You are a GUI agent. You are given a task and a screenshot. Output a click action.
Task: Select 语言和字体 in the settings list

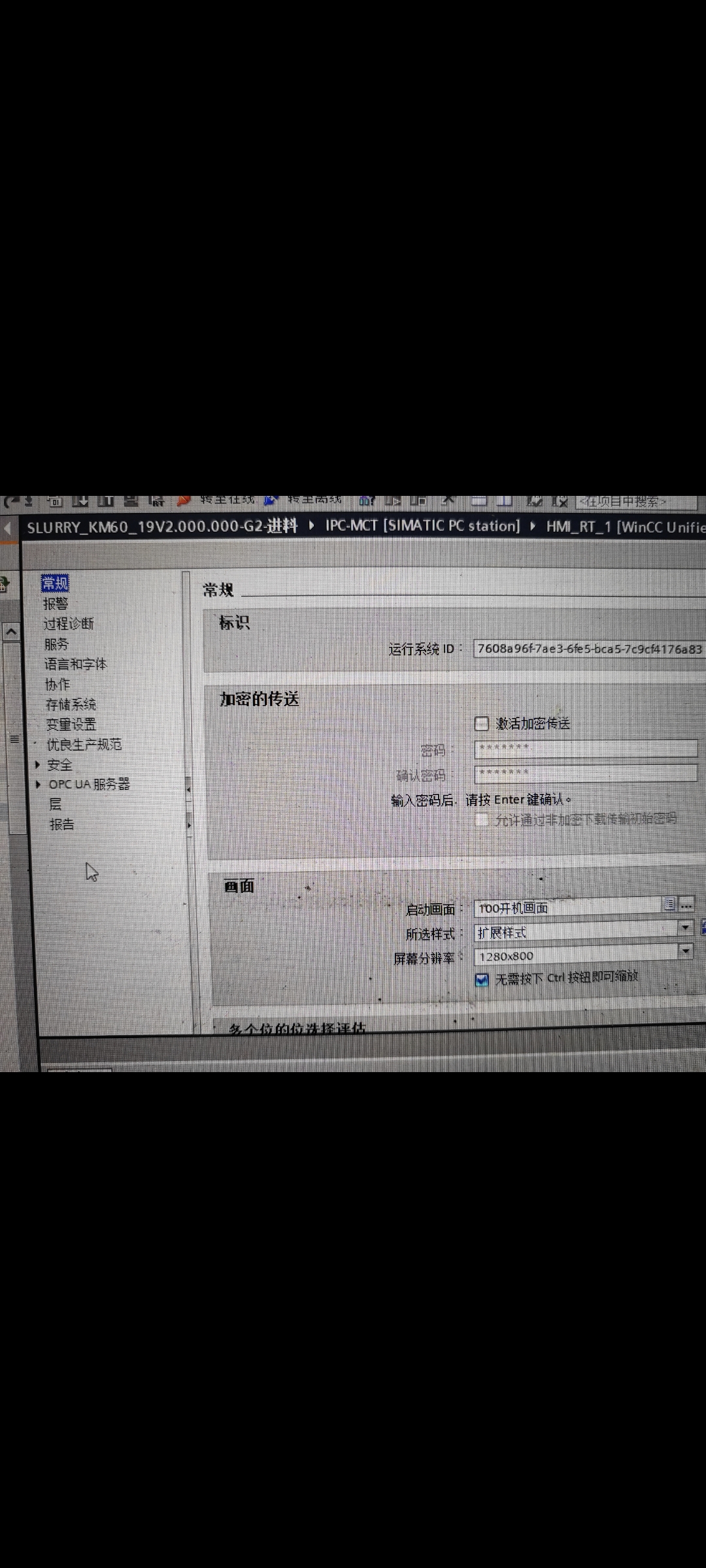[75, 664]
